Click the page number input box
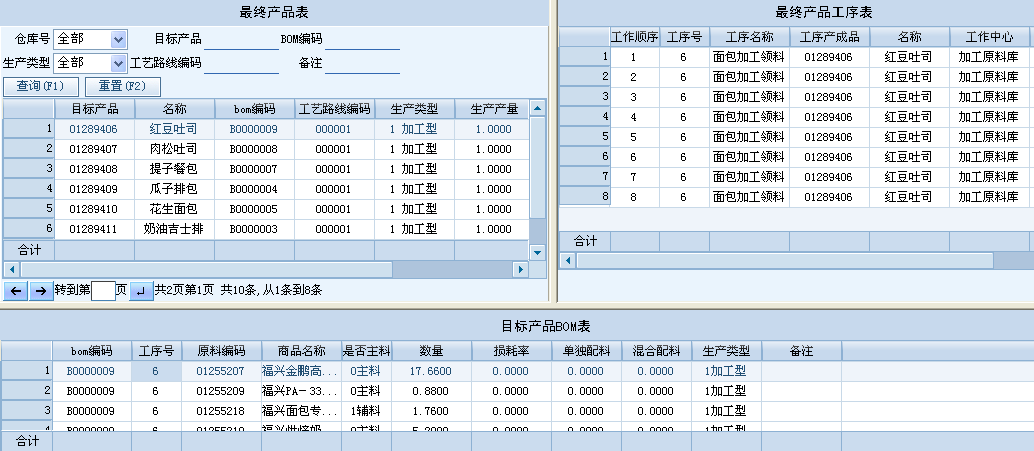This screenshot has height=451, width=1034. pyautogui.click(x=104, y=290)
